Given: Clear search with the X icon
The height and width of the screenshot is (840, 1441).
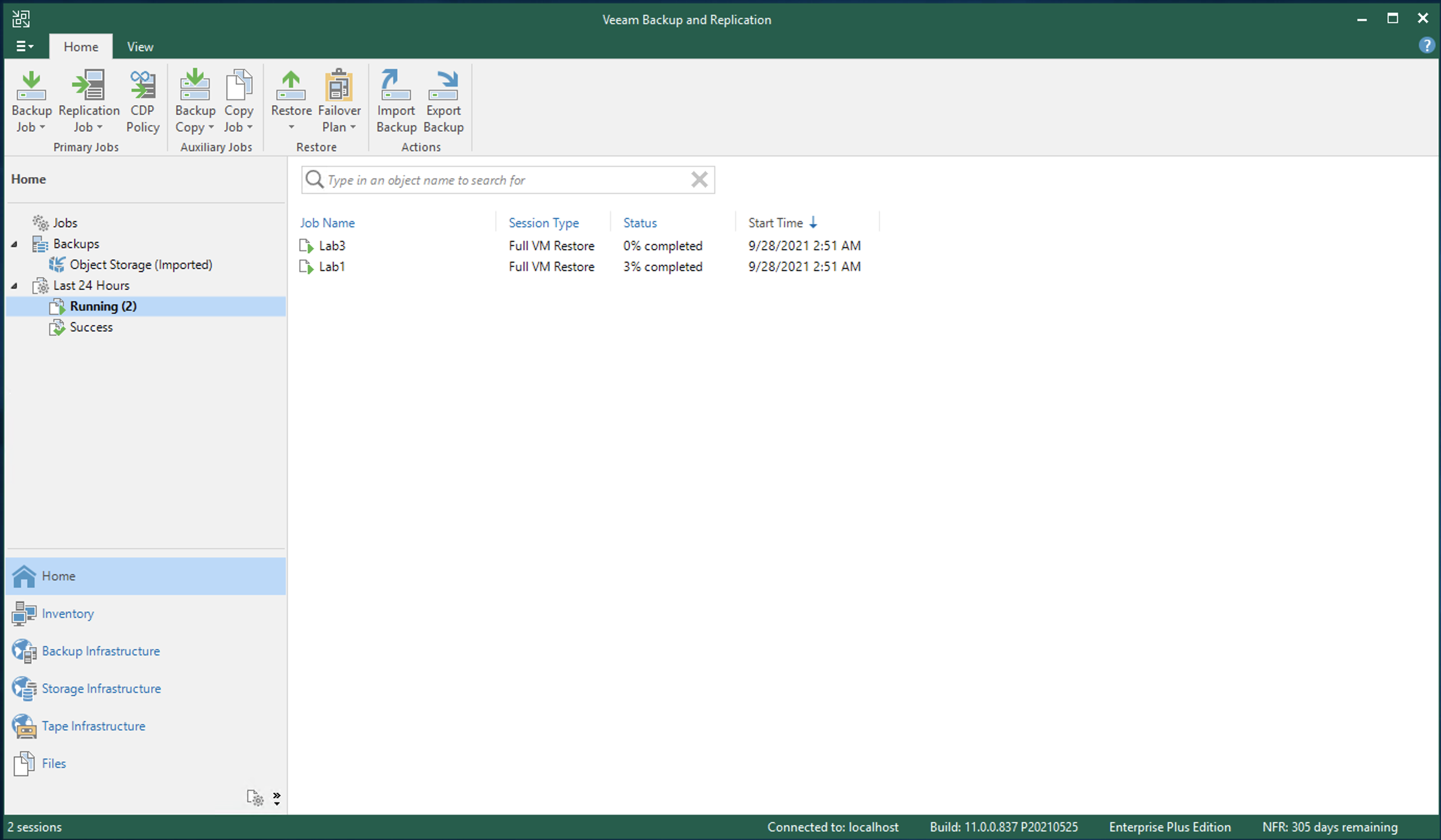Looking at the screenshot, I should point(699,179).
